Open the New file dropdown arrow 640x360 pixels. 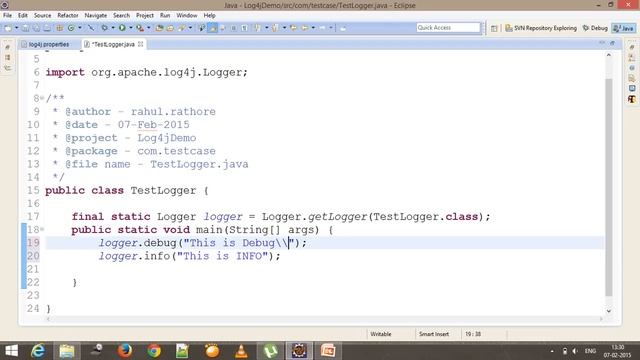pyautogui.click(x=17, y=28)
